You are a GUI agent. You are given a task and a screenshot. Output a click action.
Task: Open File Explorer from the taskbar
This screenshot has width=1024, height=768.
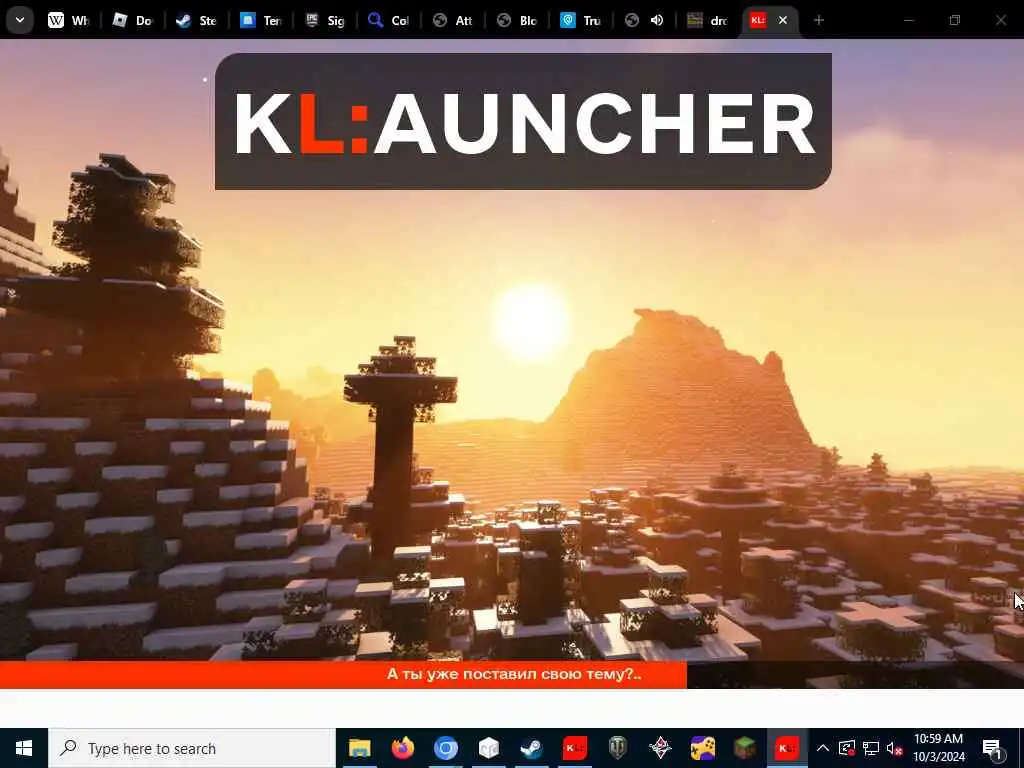tap(359, 748)
